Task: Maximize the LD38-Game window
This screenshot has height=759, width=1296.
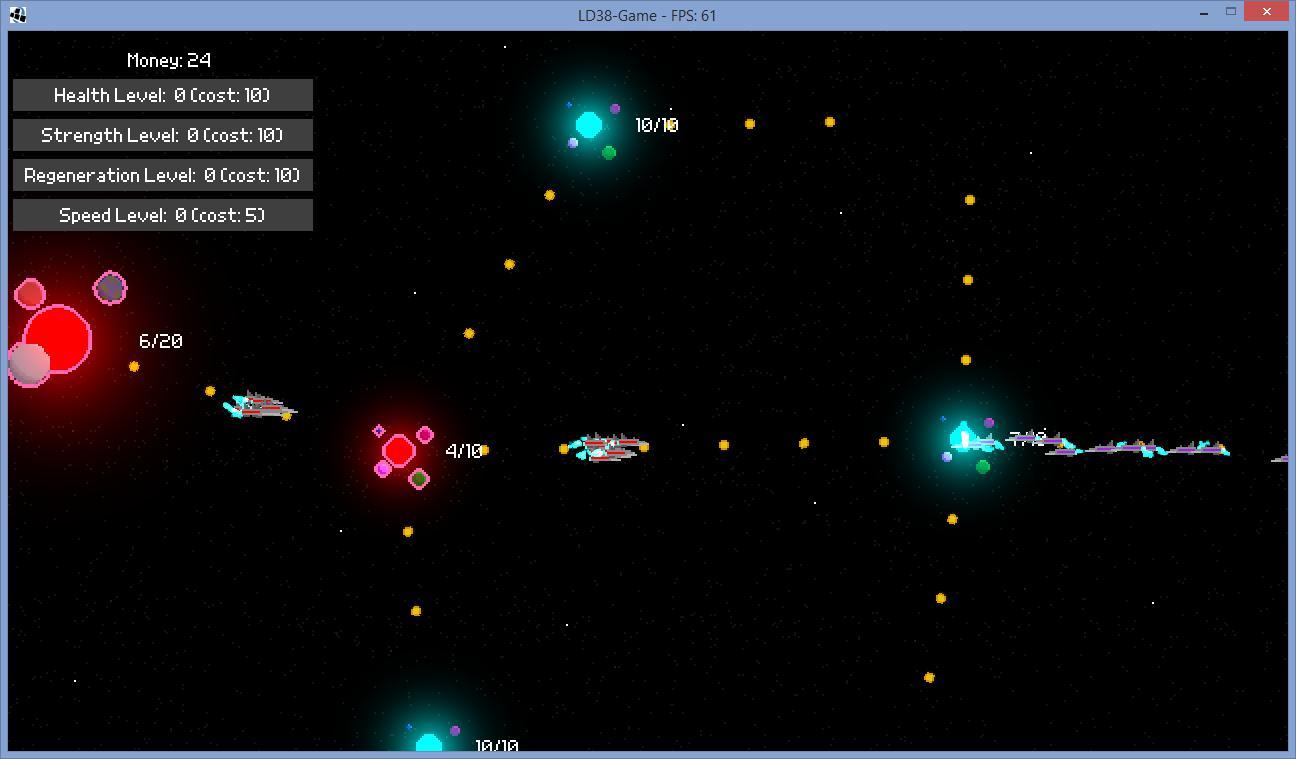Action: (x=1231, y=12)
